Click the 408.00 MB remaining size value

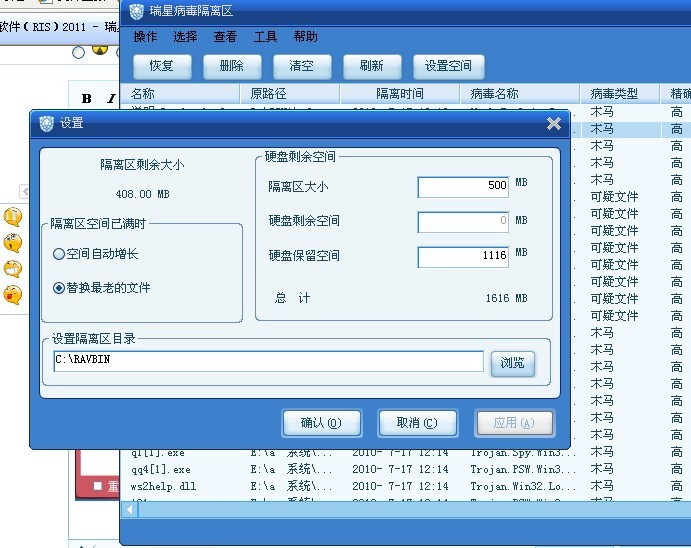pos(142,194)
